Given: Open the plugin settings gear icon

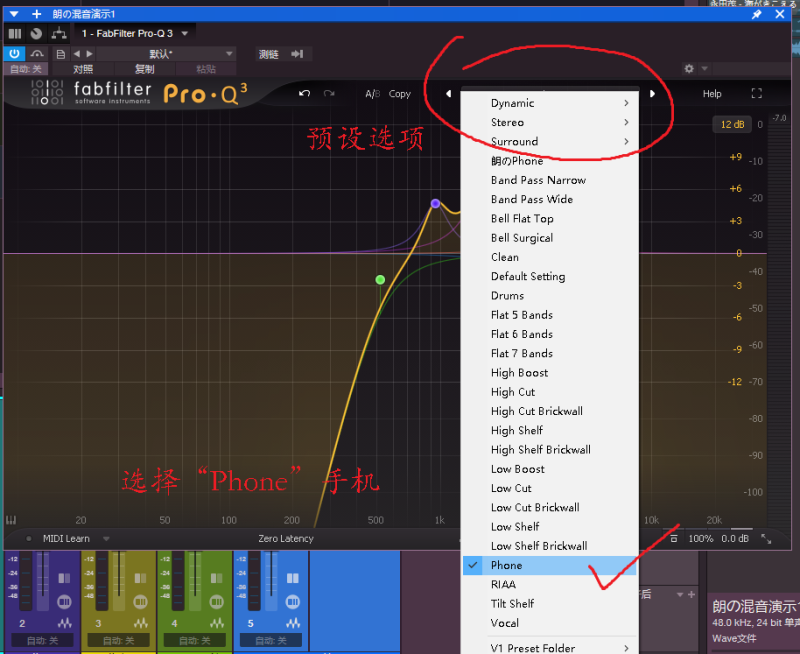Looking at the screenshot, I should [x=689, y=69].
